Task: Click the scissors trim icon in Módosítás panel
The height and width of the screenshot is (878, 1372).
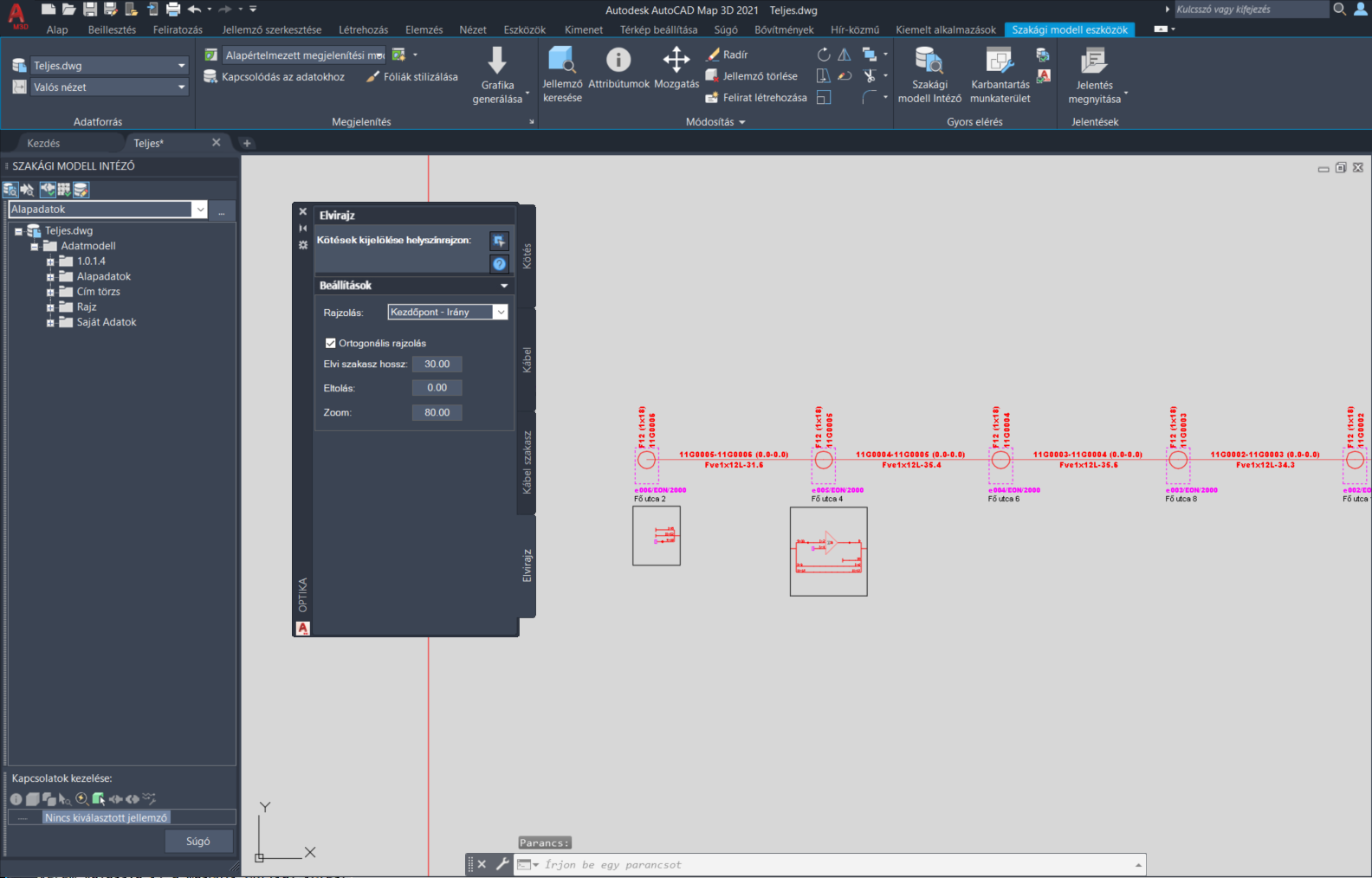Action: (870, 76)
